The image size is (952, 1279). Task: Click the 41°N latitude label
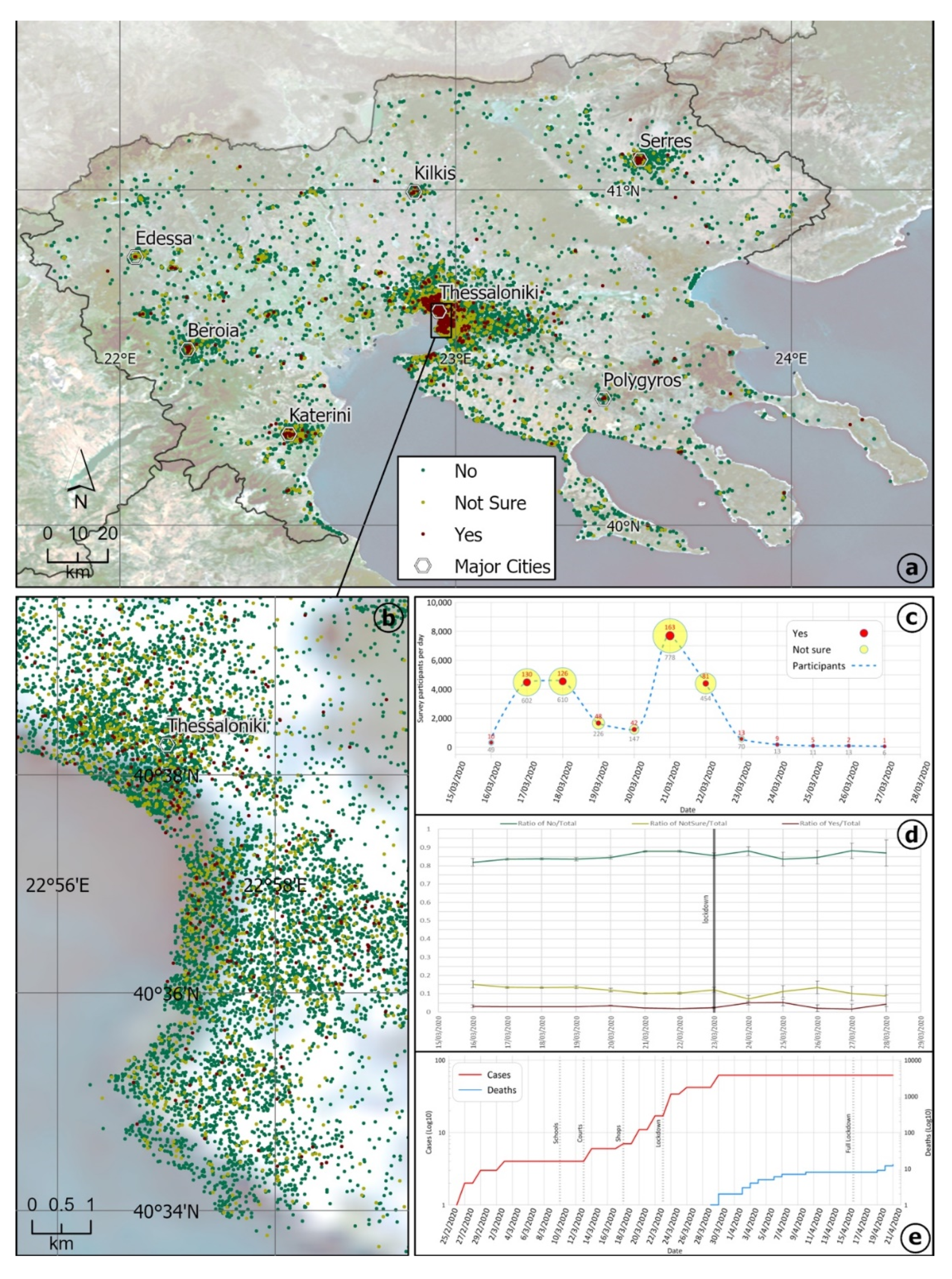tap(623, 191)
